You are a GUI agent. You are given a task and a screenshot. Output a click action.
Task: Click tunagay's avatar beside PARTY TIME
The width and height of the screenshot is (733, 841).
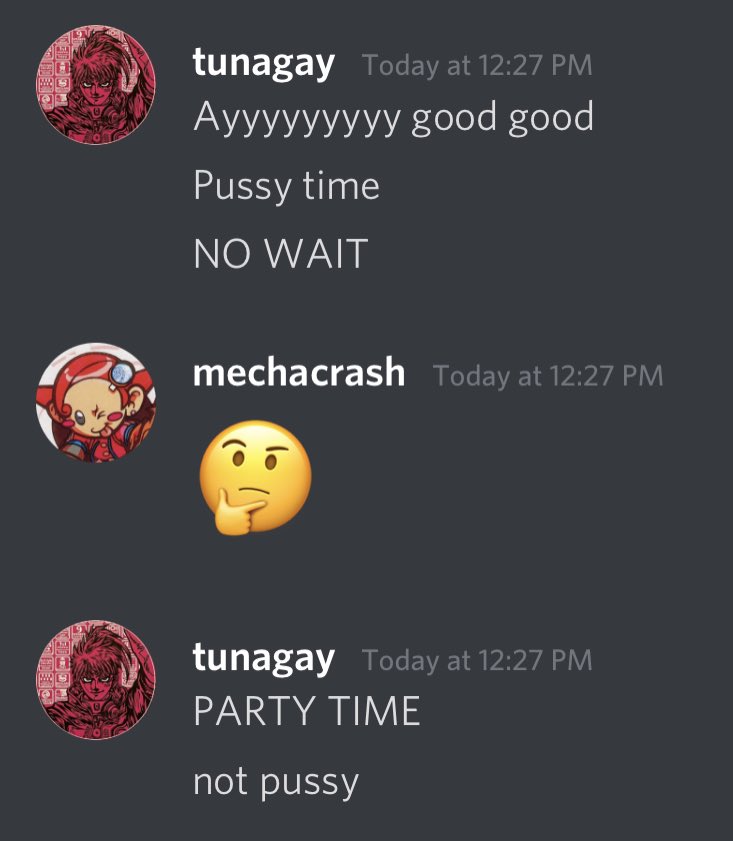point(96,680)
